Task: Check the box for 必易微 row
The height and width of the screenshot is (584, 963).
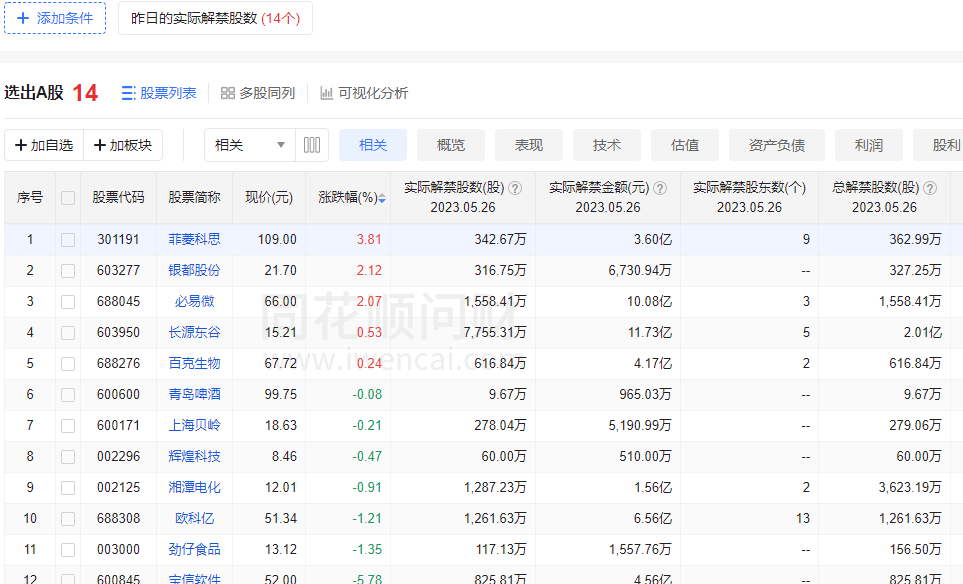Action: tap(68, 302)
